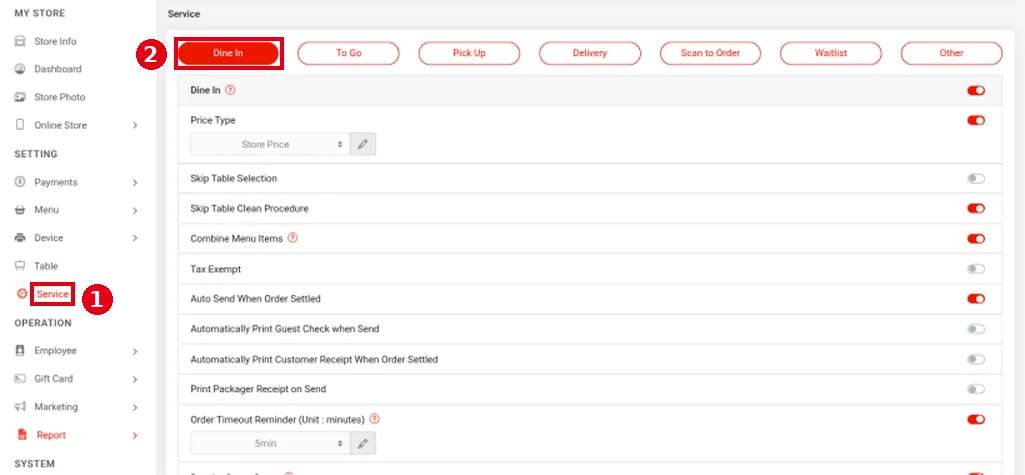The height and width of the screenshot is (475, 1025).
Task: Click the Tax Exempt label text
Action: coord(216,269)
